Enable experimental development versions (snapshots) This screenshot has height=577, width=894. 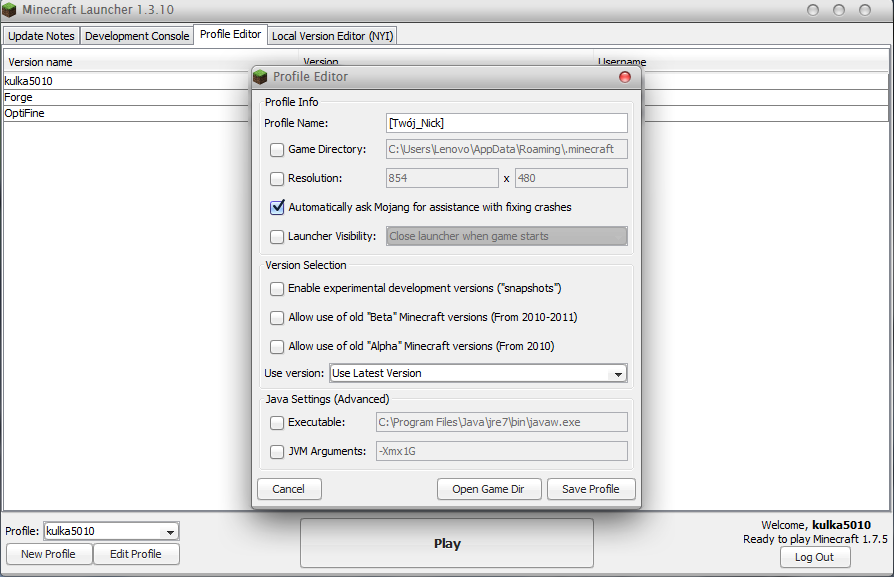[x=277, y=288]
